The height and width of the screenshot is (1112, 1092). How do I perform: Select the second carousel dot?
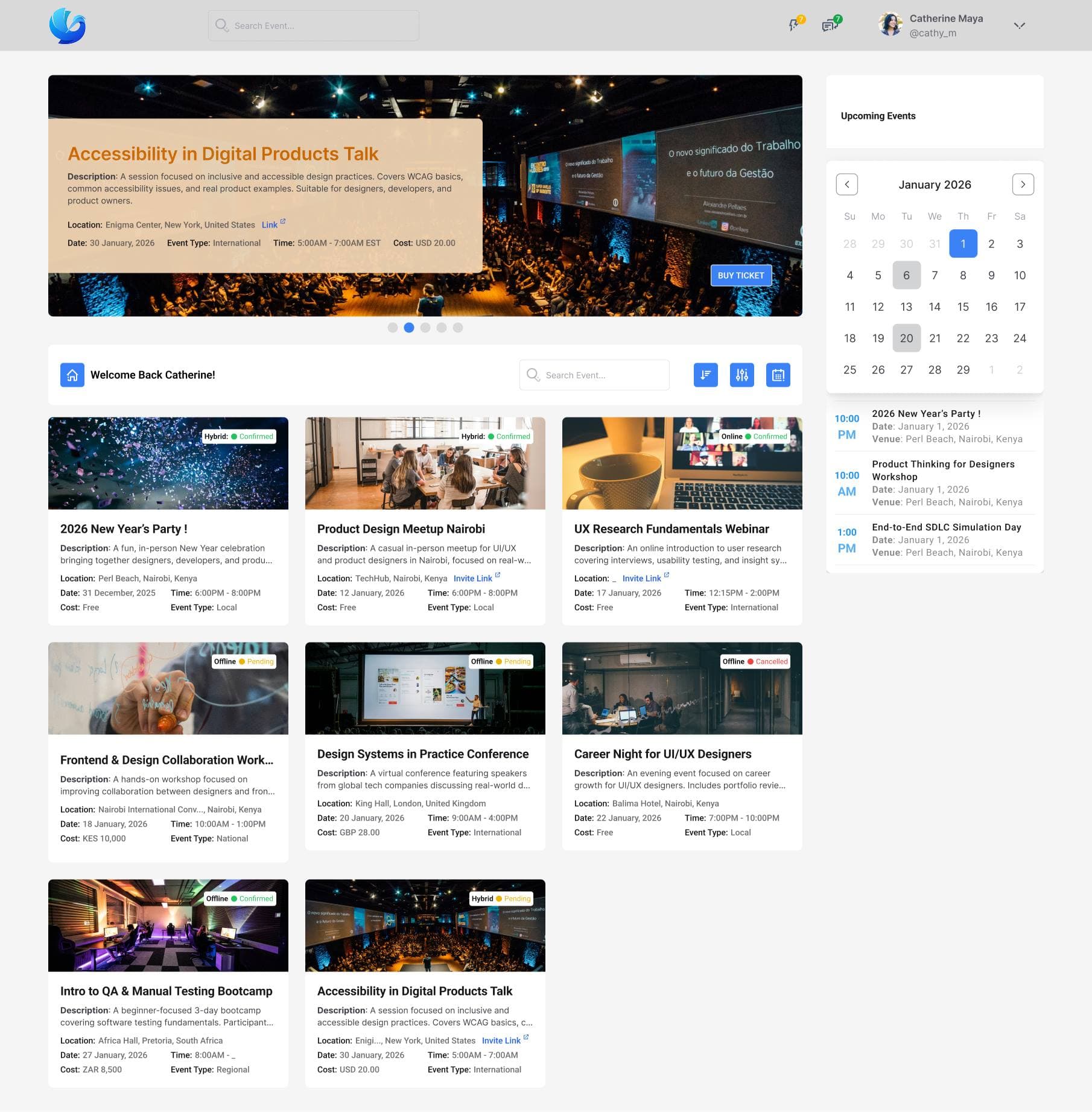coord(409,328)
